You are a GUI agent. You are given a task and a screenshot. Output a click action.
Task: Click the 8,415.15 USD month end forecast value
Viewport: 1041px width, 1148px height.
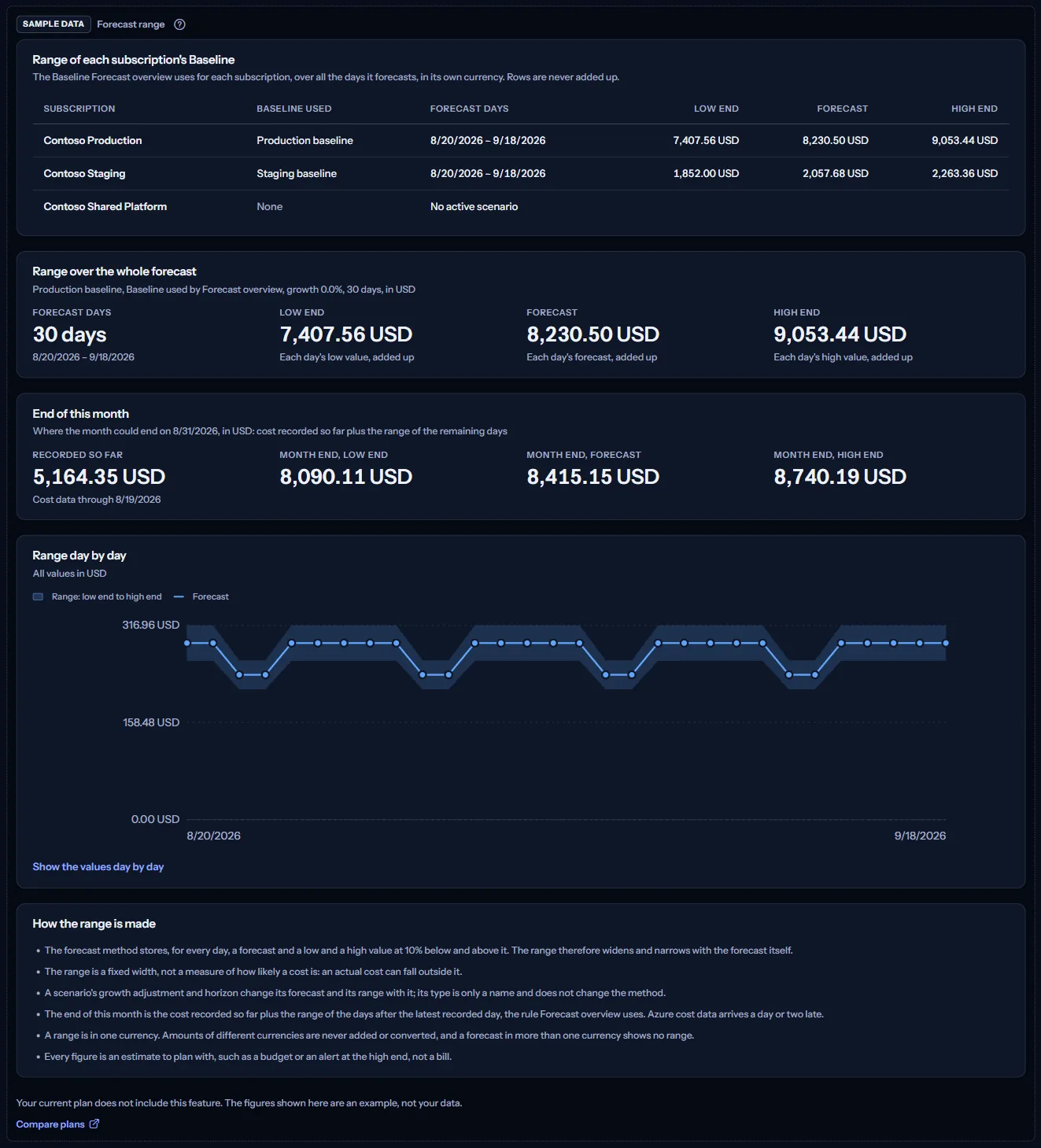pos(593,477)
